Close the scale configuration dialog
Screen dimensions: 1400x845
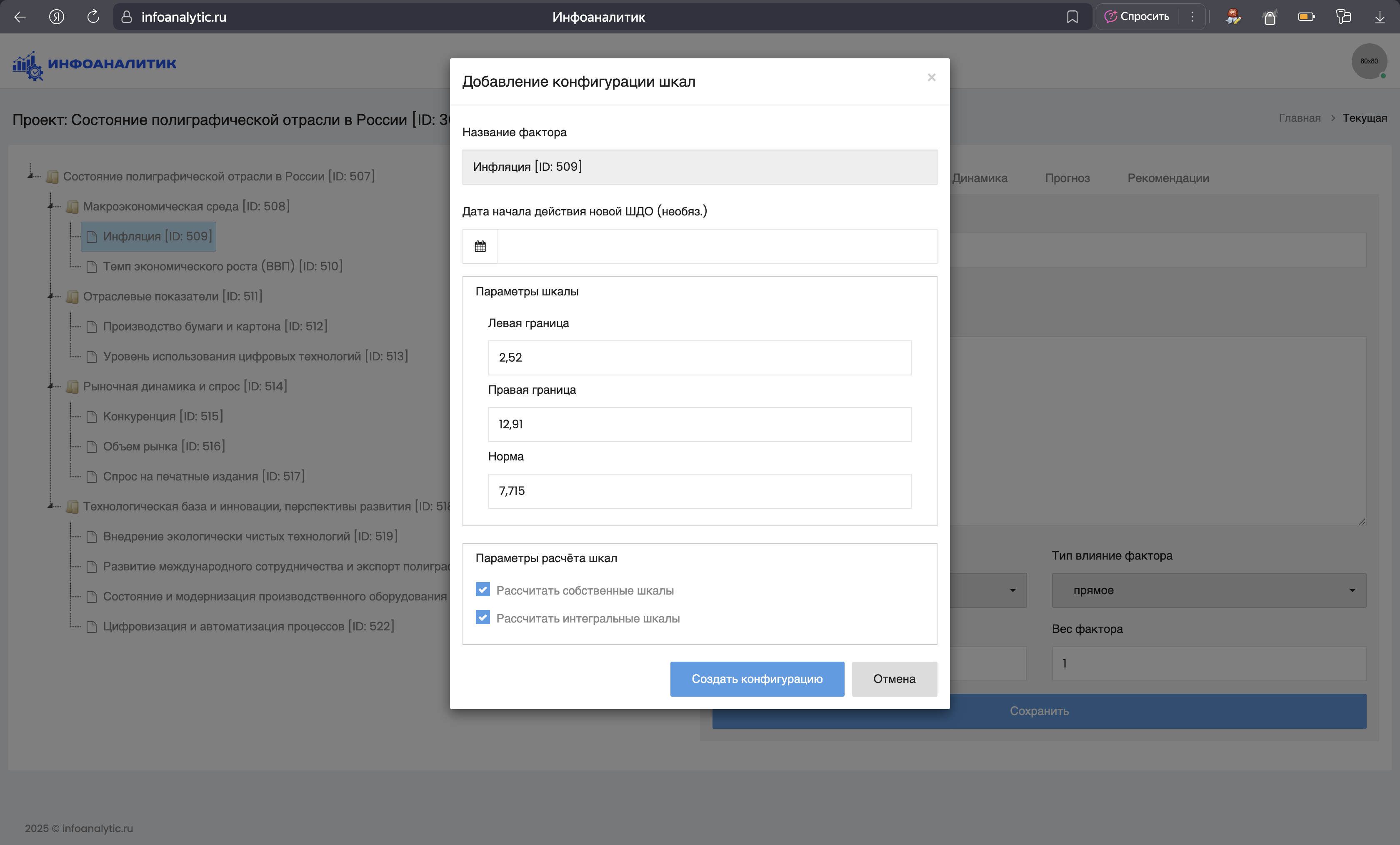931,77
